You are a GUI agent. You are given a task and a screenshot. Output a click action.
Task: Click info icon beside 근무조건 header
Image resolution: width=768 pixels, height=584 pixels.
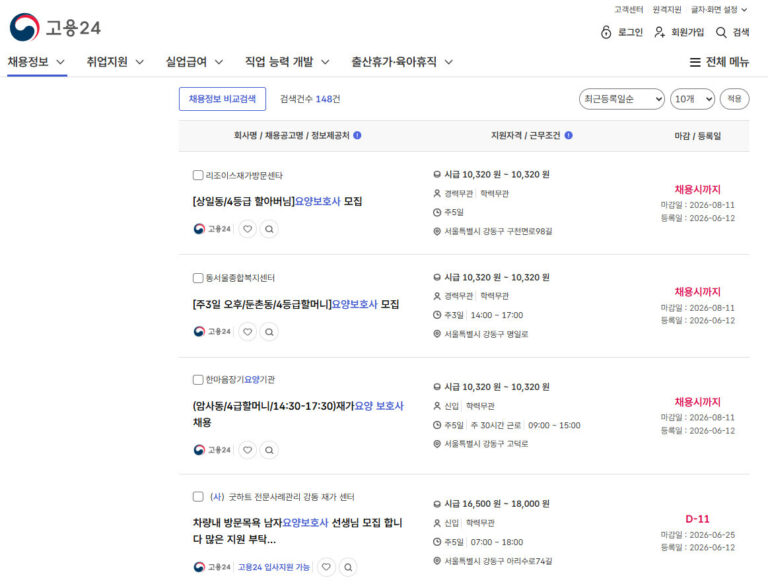[x=568, y=135]
